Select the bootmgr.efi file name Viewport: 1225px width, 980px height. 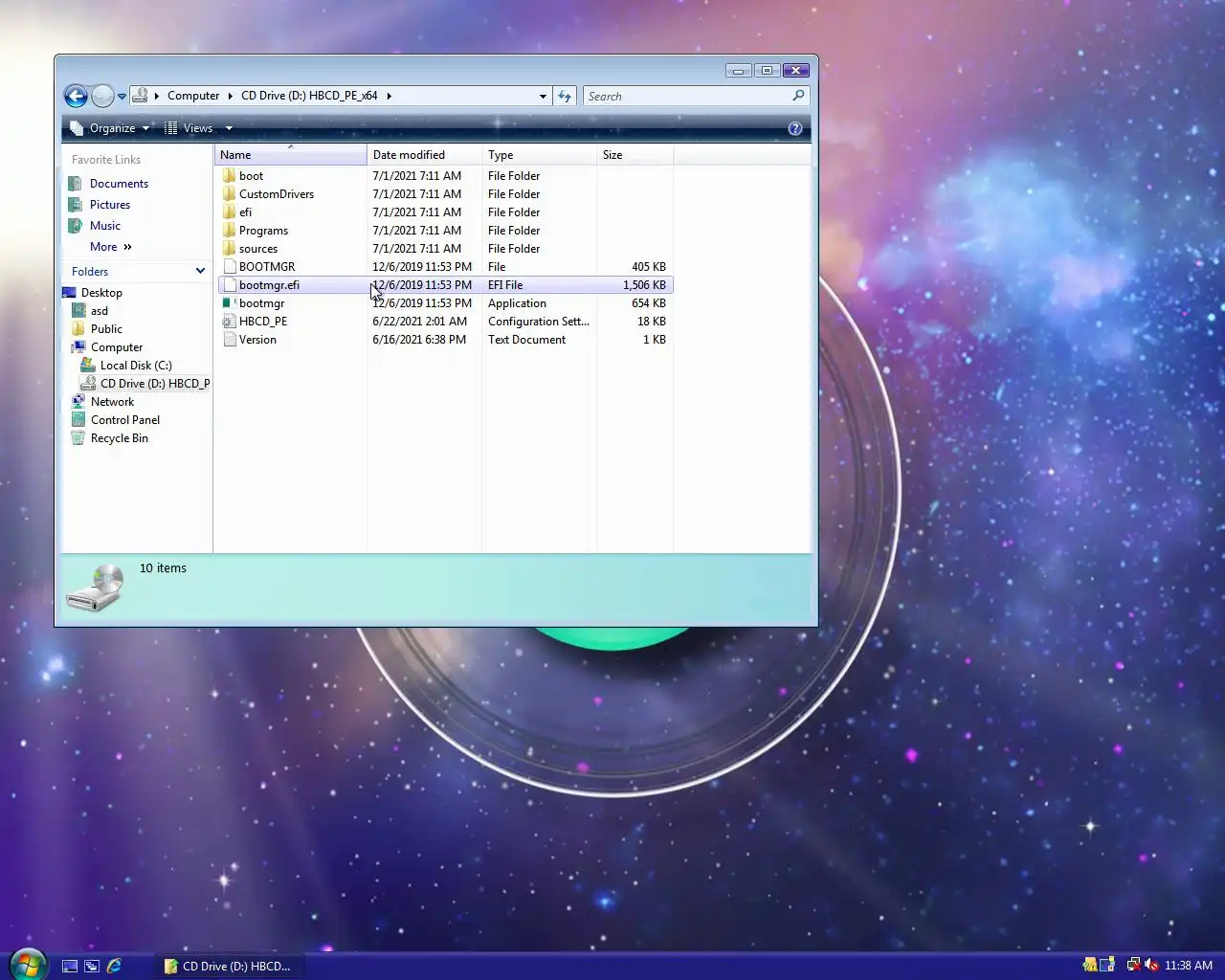click(x=269, y=285)
